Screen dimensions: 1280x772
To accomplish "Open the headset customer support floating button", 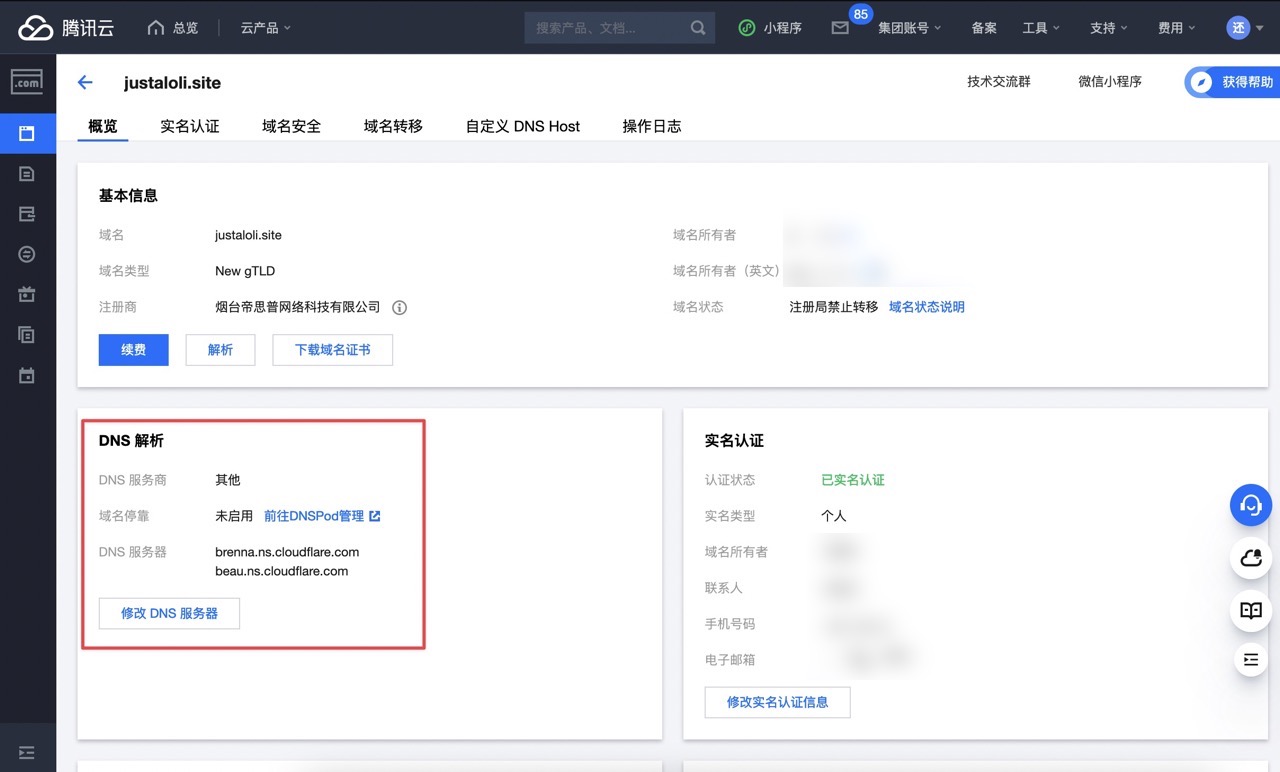I will coord(1251,505).
